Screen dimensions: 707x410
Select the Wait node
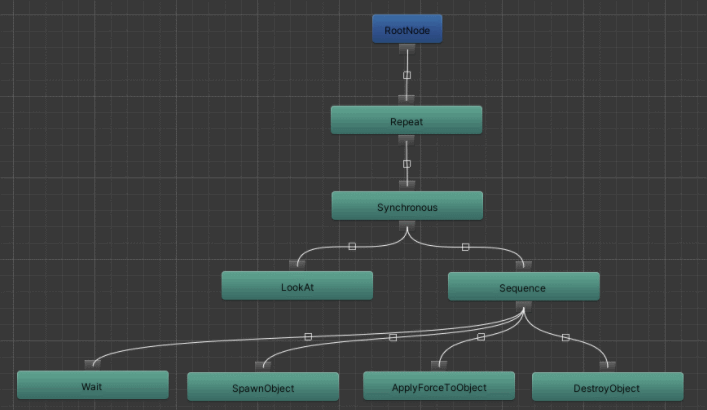point(93,385)
